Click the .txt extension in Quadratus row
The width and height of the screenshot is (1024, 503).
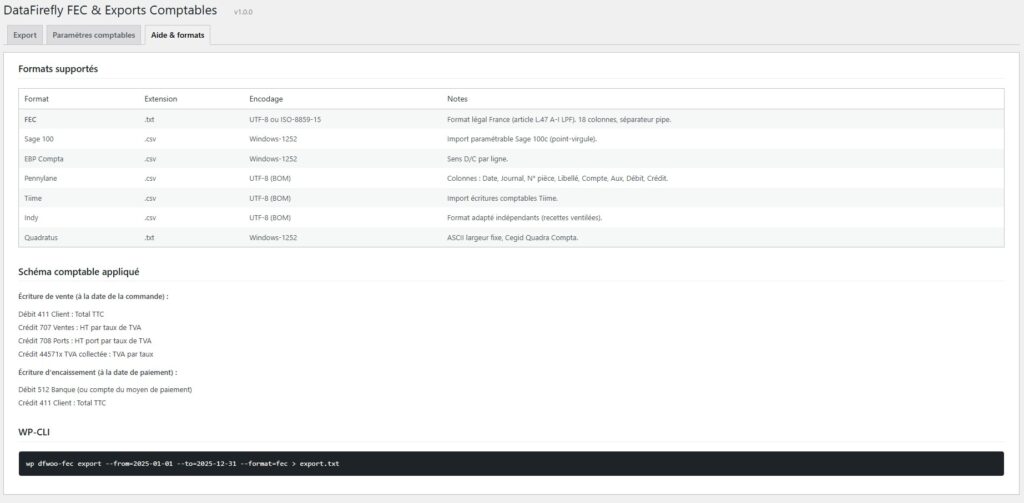(x=150, y=238)
